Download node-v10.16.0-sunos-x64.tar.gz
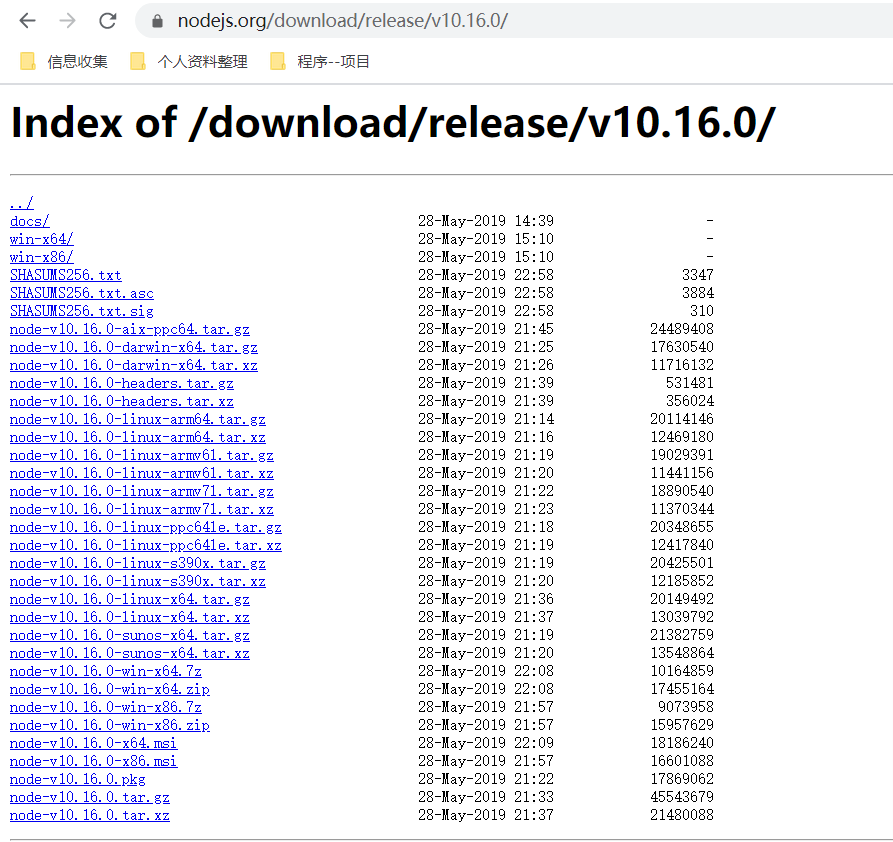Screen dimensions: 893x842 pyautogui.click(x=130, y=635)
